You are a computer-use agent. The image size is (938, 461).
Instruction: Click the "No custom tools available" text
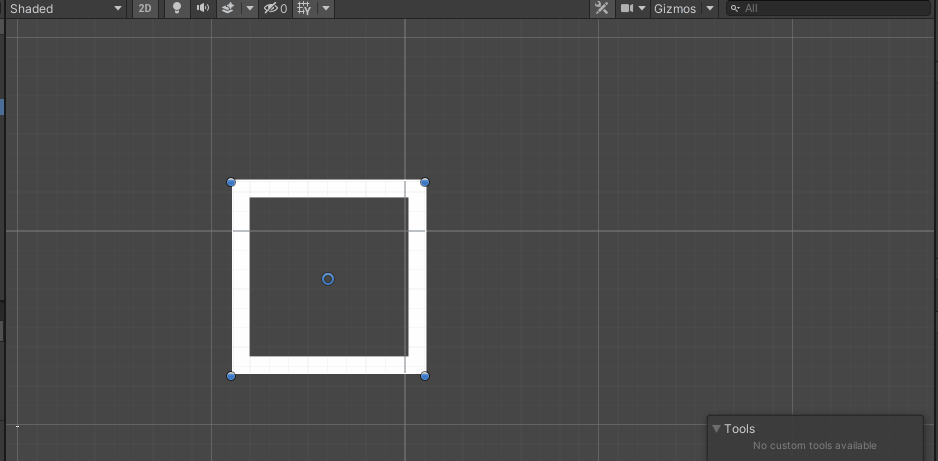(815, 445)
